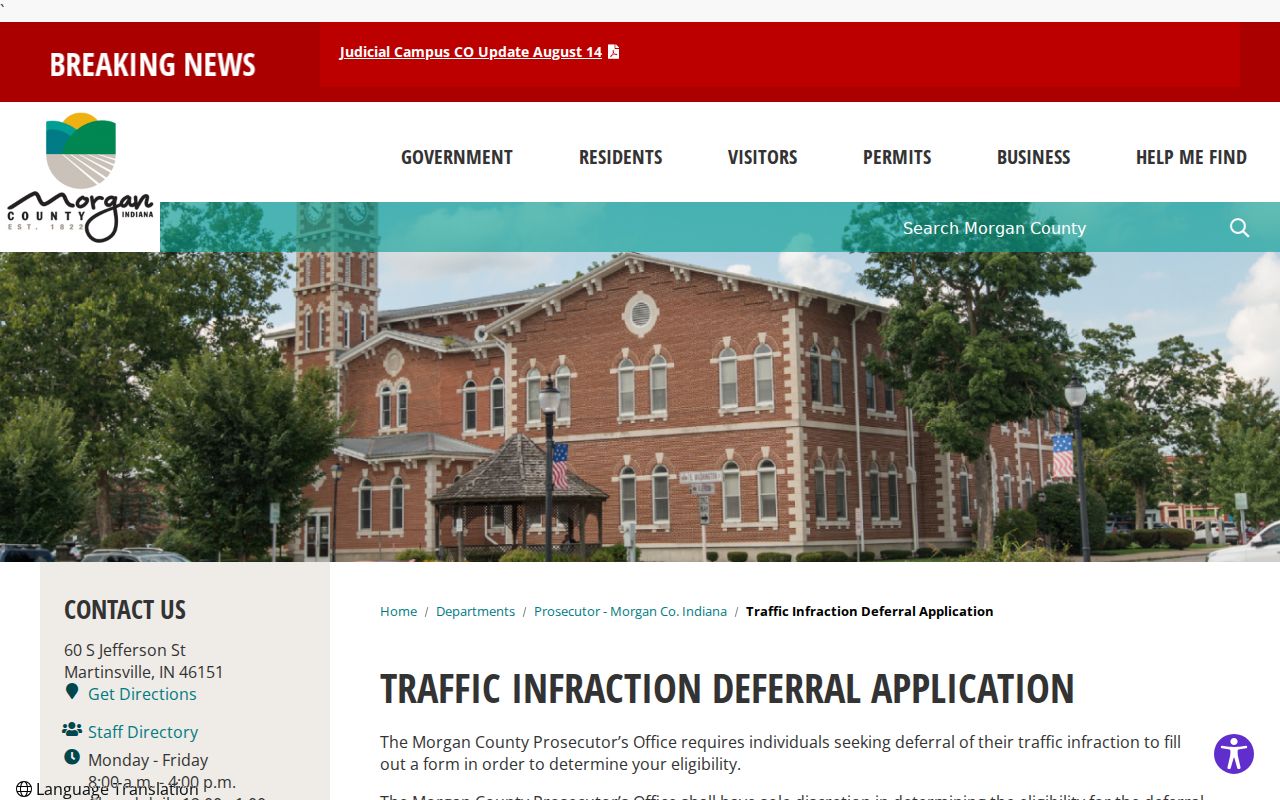Screen dimensions: 1280x800
Task: Click the search magnifier icon
Action: tap(1239, 228)
